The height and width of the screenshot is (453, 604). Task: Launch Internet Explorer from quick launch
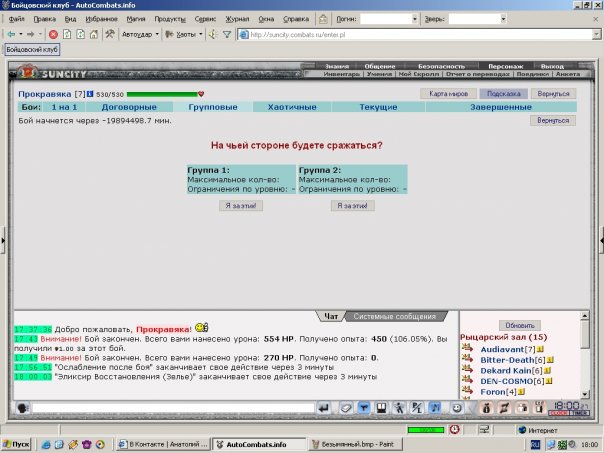click(x=46, y=444)
